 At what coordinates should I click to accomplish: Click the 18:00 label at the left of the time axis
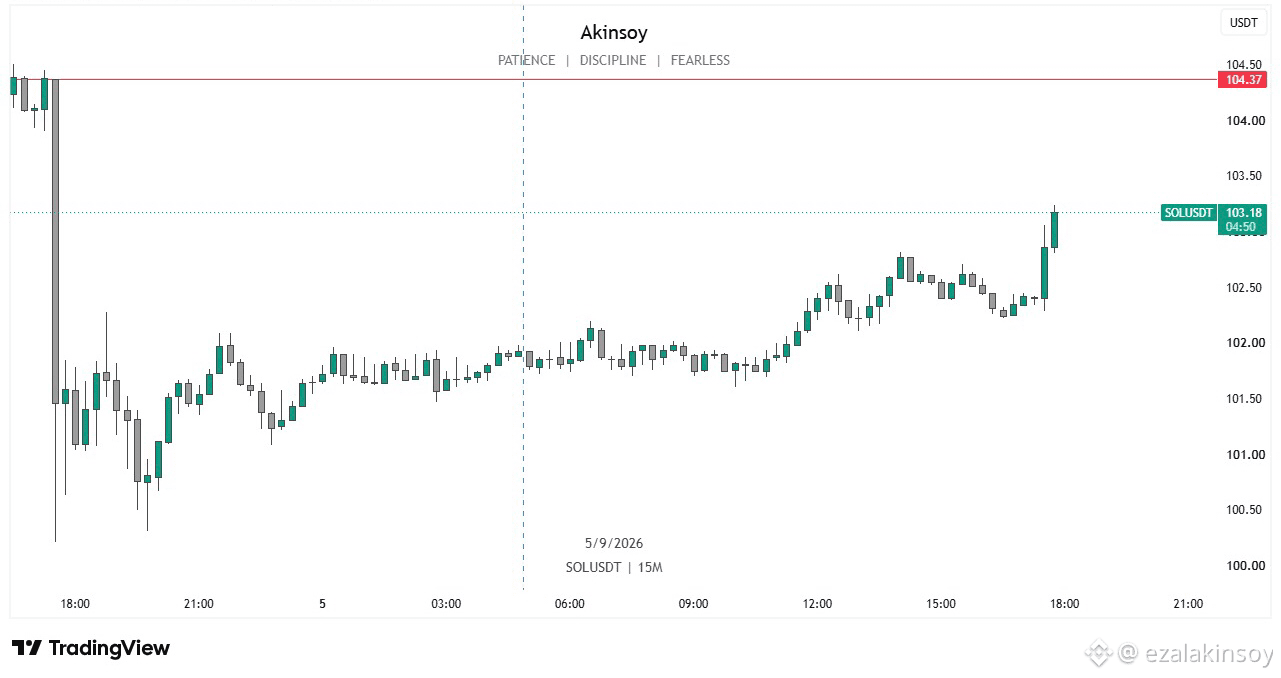pyautogui.click(x=75, y=604)
